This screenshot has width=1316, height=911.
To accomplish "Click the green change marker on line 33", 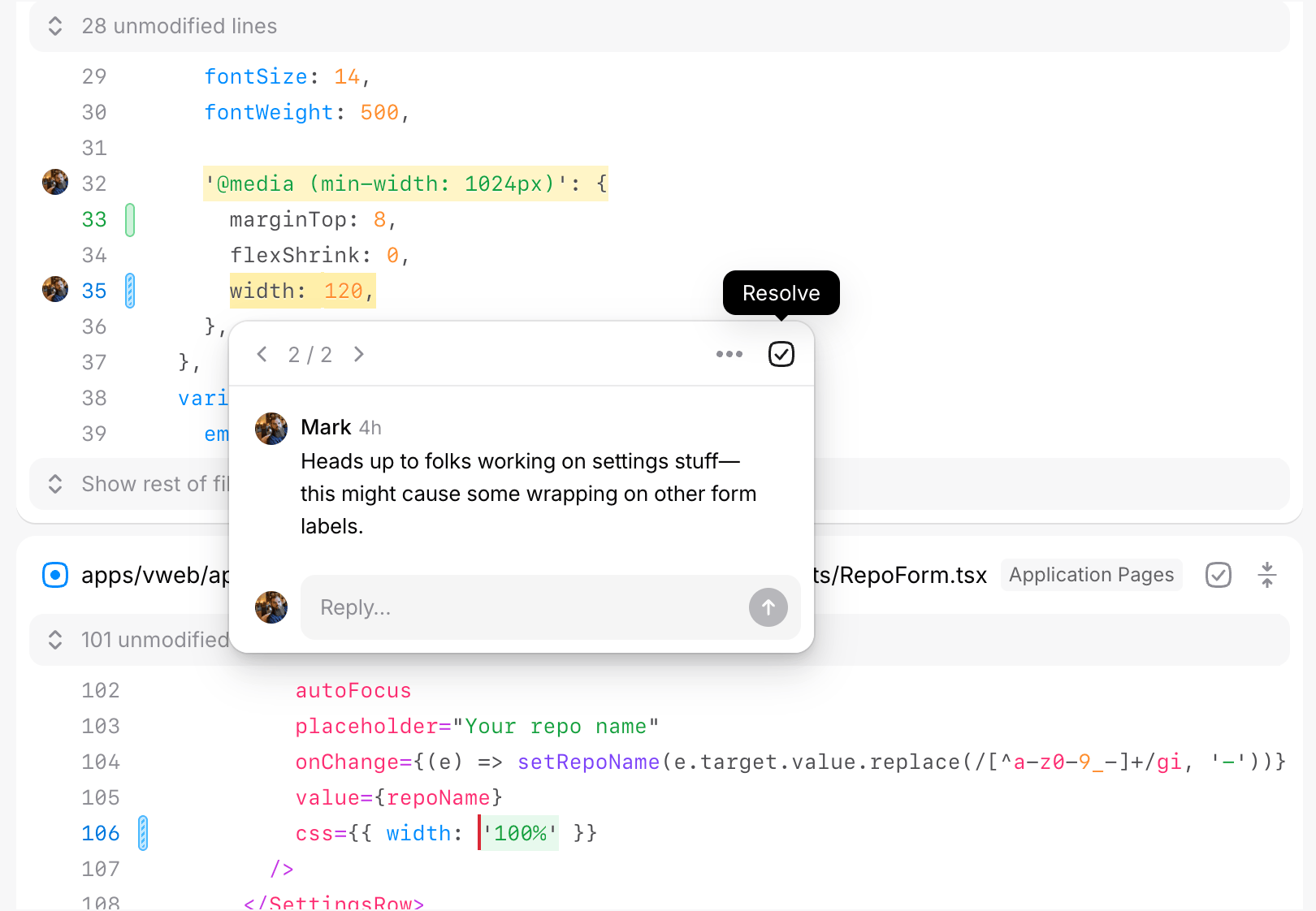I will pos(130,220).
